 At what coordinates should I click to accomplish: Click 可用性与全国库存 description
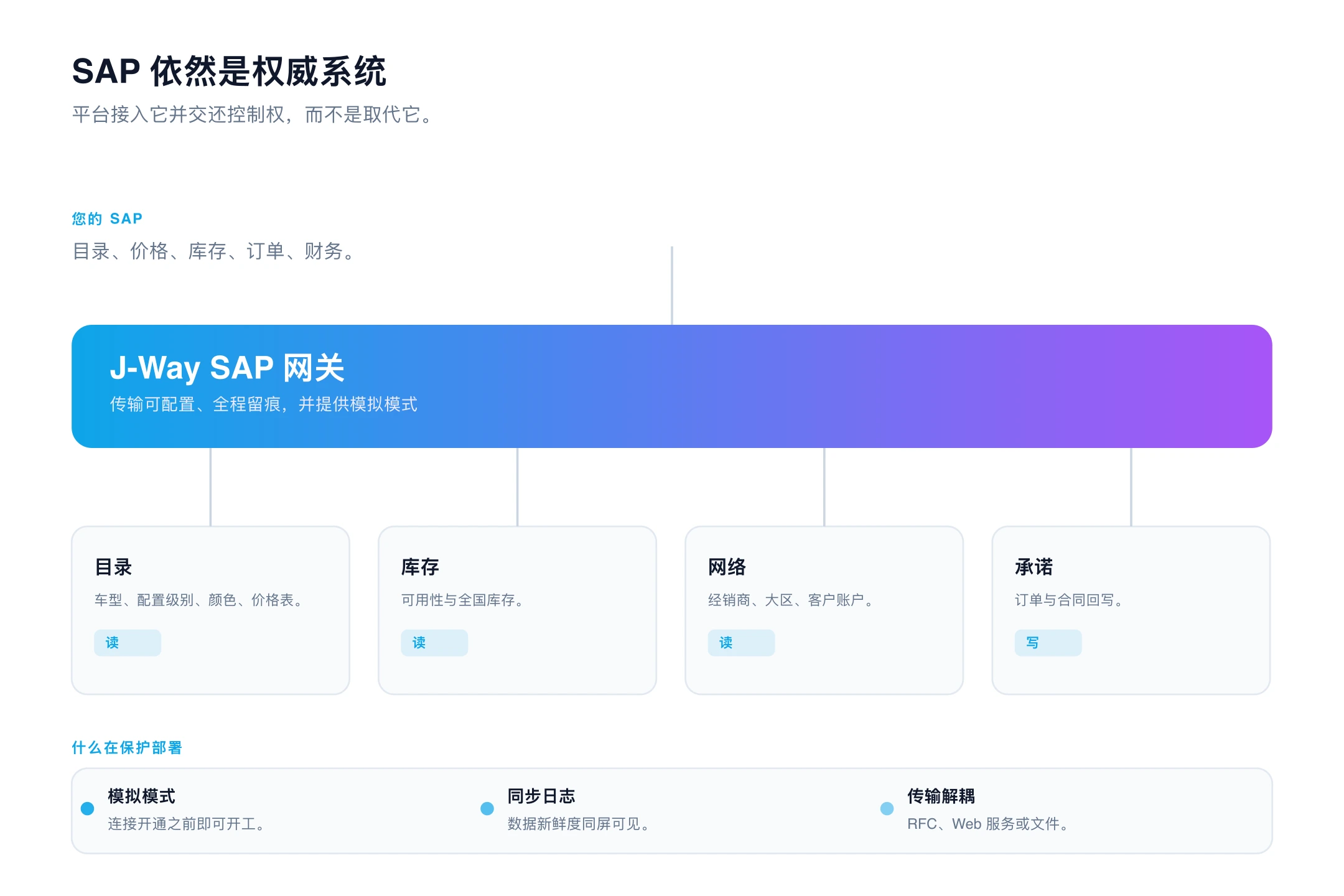462,600
